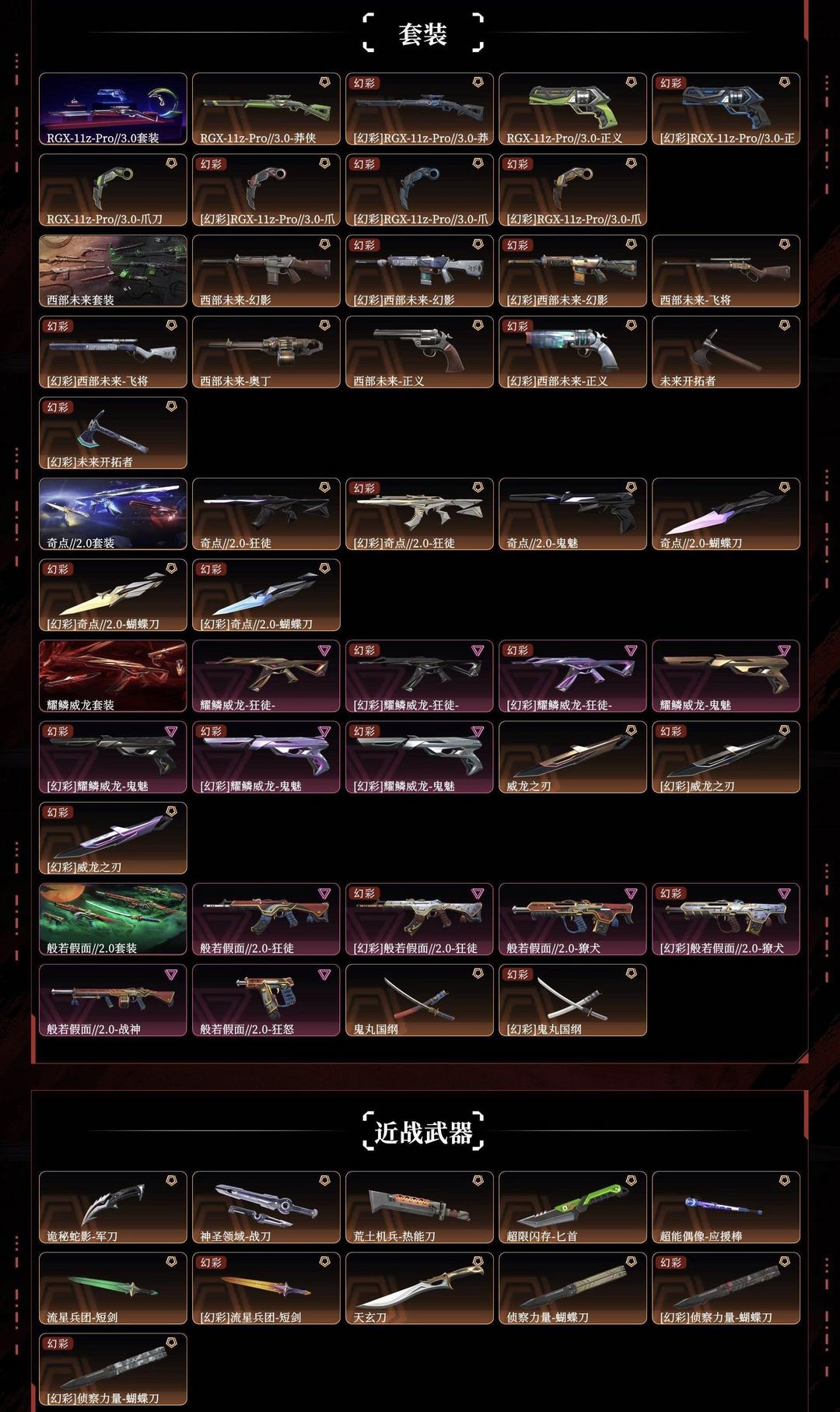This screenshot has height=1412, width=840.
Task: Open the RGX-11z-Pro//3.0套装 bundle thumbnail
Action: (113, 109)
